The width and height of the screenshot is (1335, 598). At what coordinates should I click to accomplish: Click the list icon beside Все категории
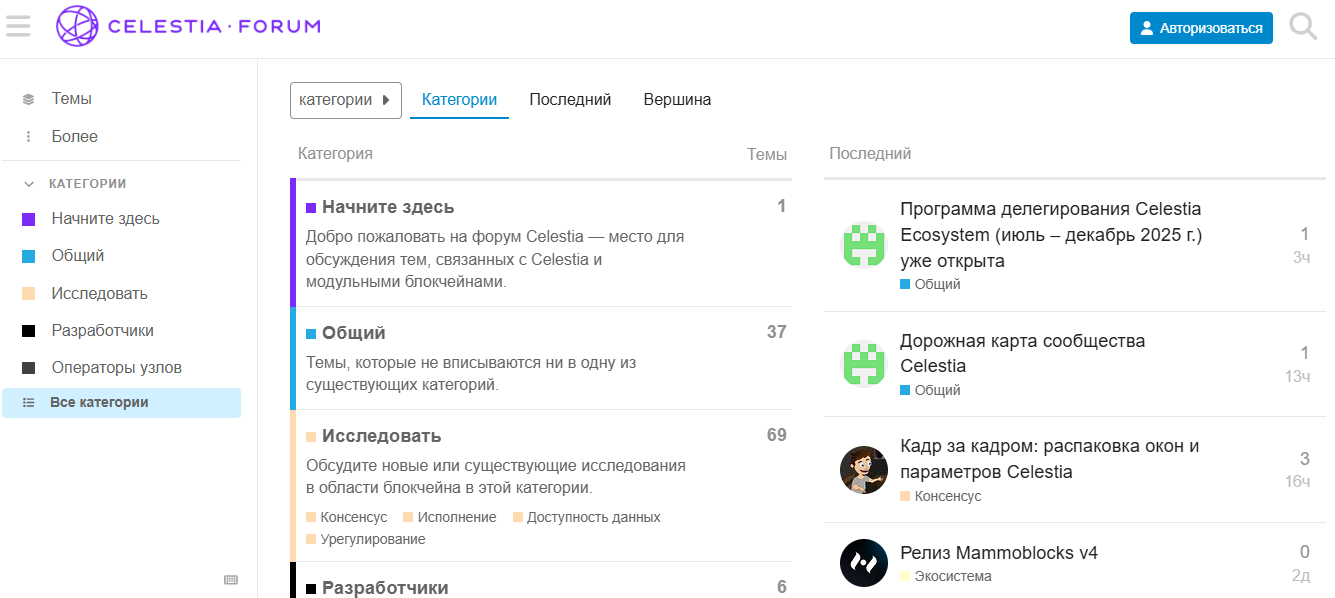click(29, 403)
